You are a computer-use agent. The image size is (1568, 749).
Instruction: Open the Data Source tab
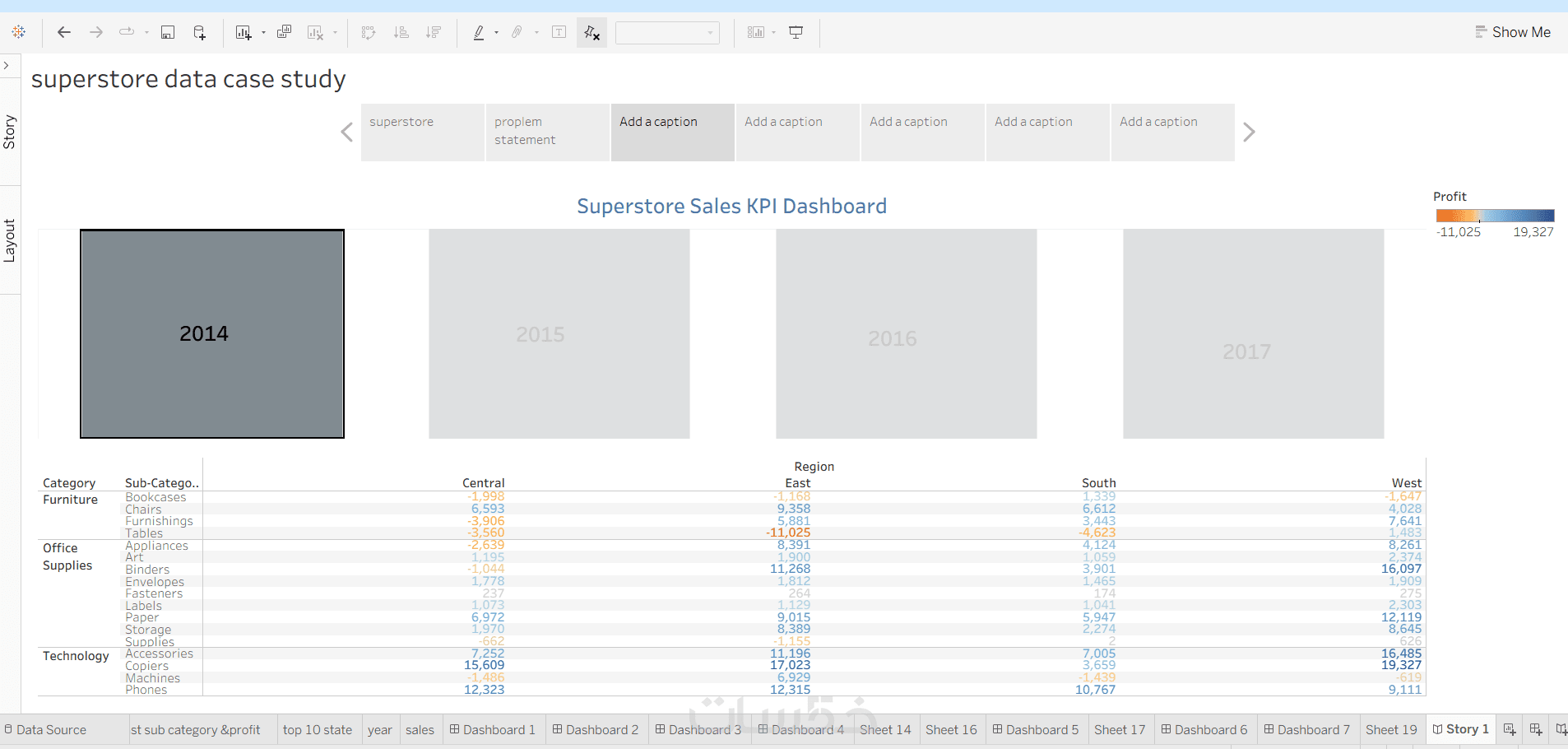pyautogui.click(x=44, y=730)
